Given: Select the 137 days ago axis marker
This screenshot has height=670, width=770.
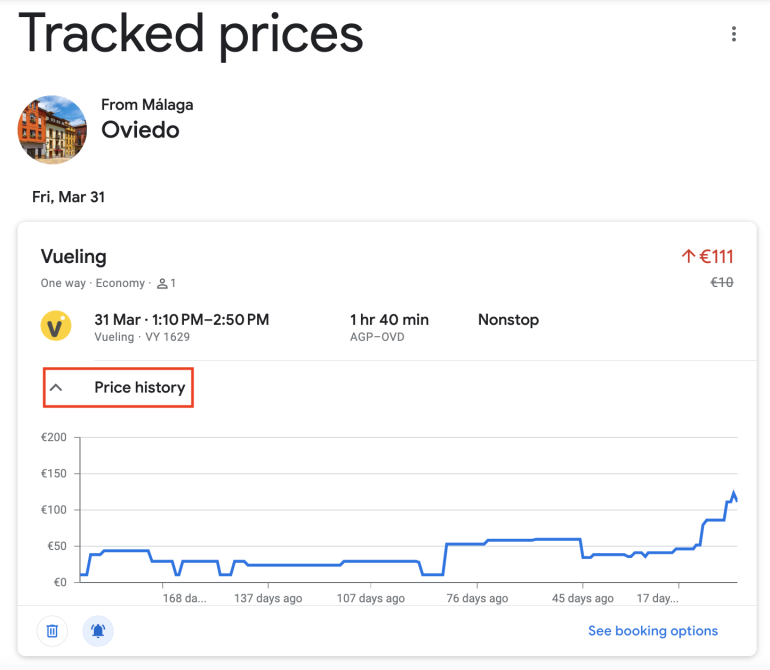Looking at the screenshot, I should pyautogui.click(x=267, y=599).
